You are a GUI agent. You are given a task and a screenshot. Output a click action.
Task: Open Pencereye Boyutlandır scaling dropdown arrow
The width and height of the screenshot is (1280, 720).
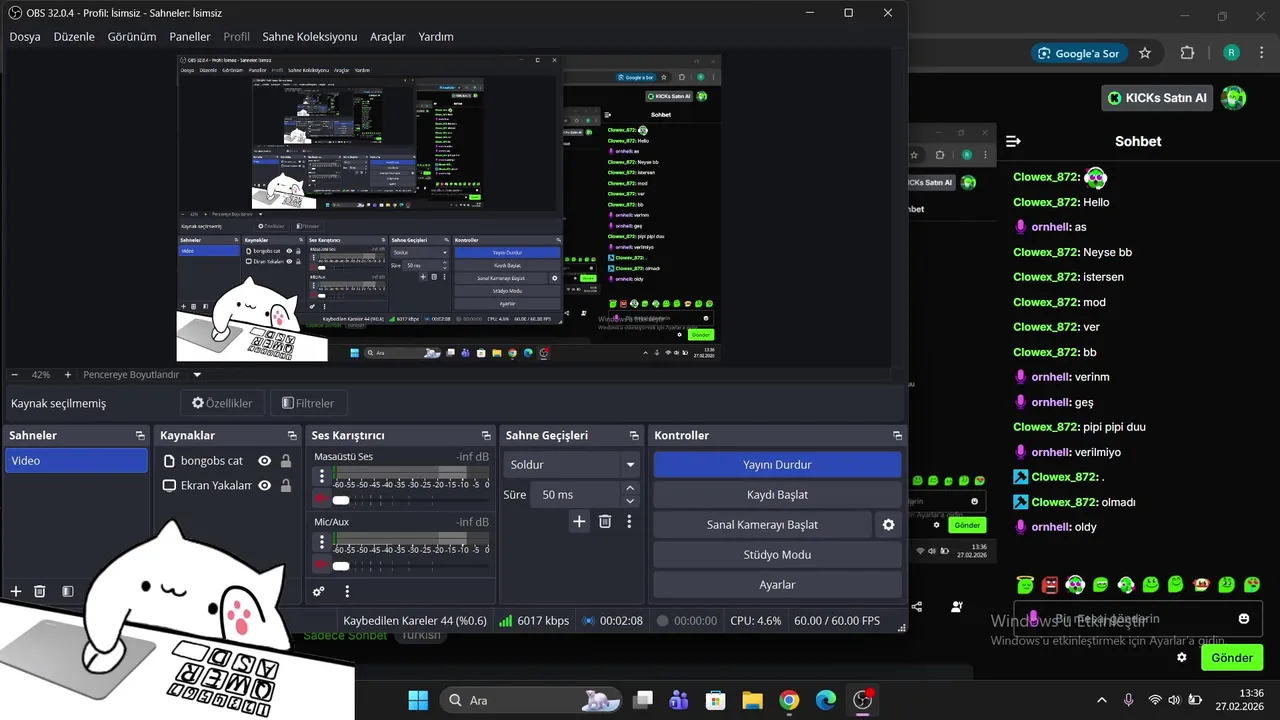[197, 375]
